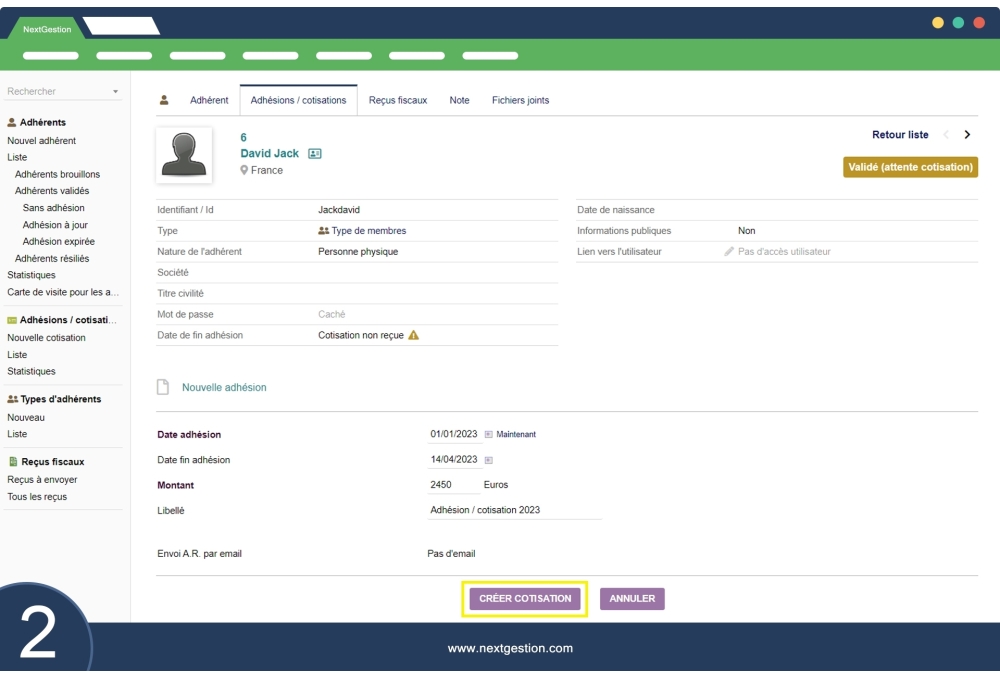Click the warning triangle beside Cotisation non reçue
Image resolution: width=1000 pixels, height=679 pixels.
tap(414, 336)
